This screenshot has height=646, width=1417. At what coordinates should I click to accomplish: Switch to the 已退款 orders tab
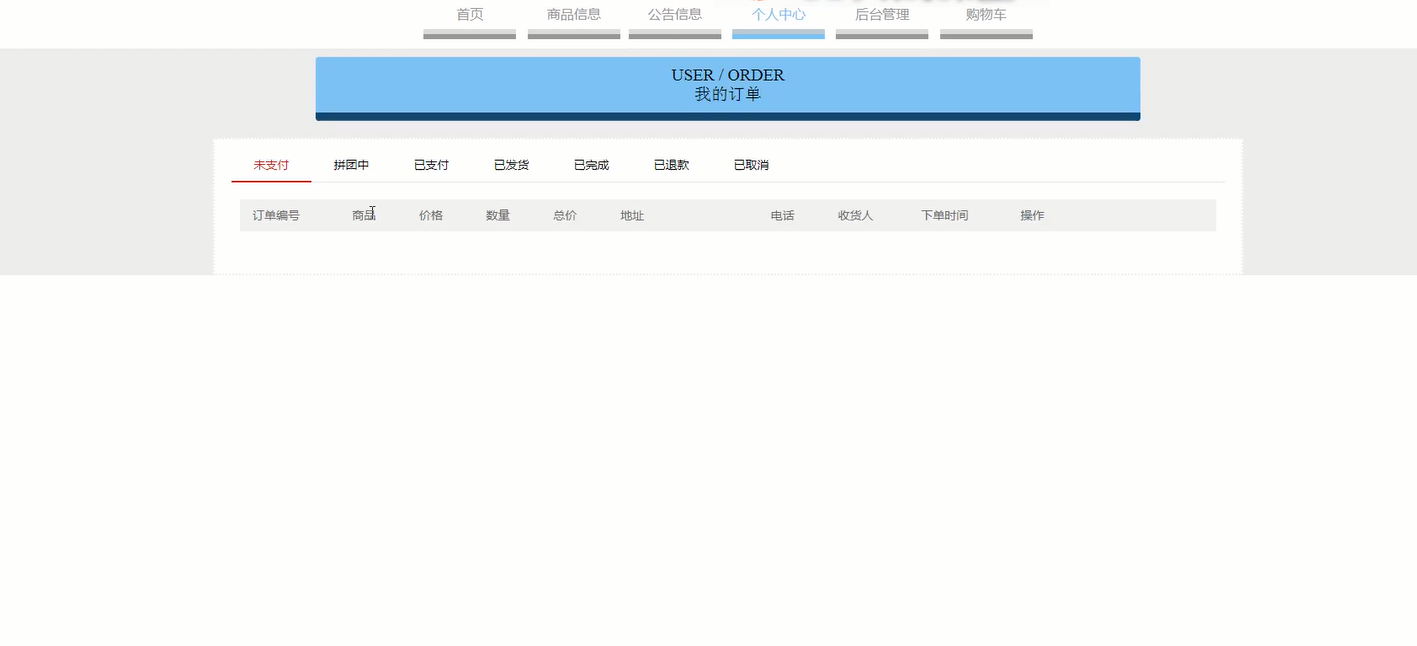(671, 165)
